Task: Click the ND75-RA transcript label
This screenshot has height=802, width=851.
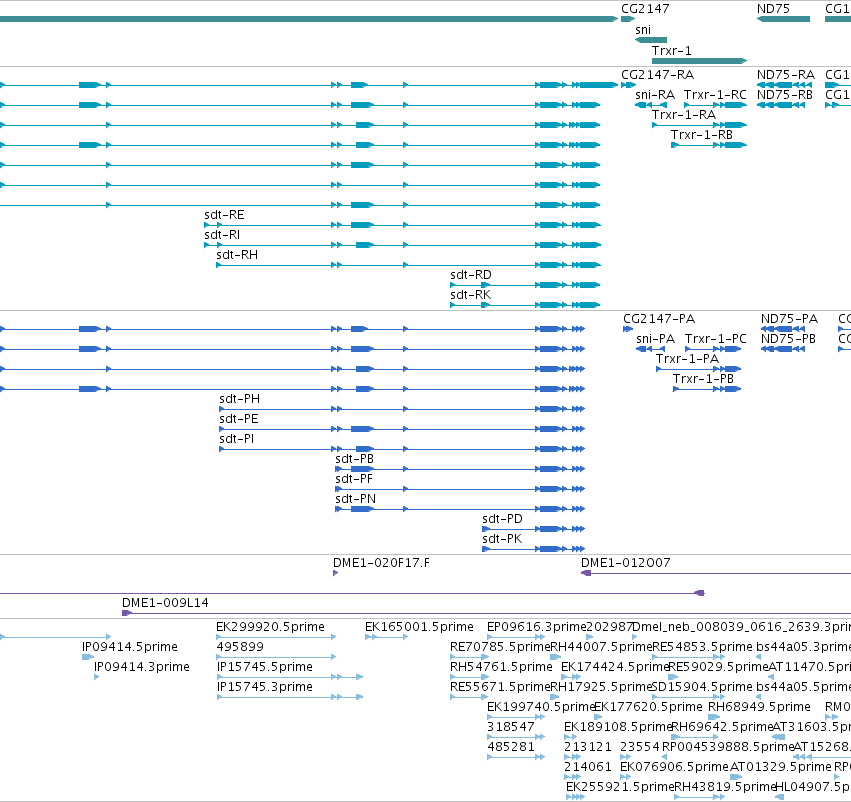Action: 786,74
